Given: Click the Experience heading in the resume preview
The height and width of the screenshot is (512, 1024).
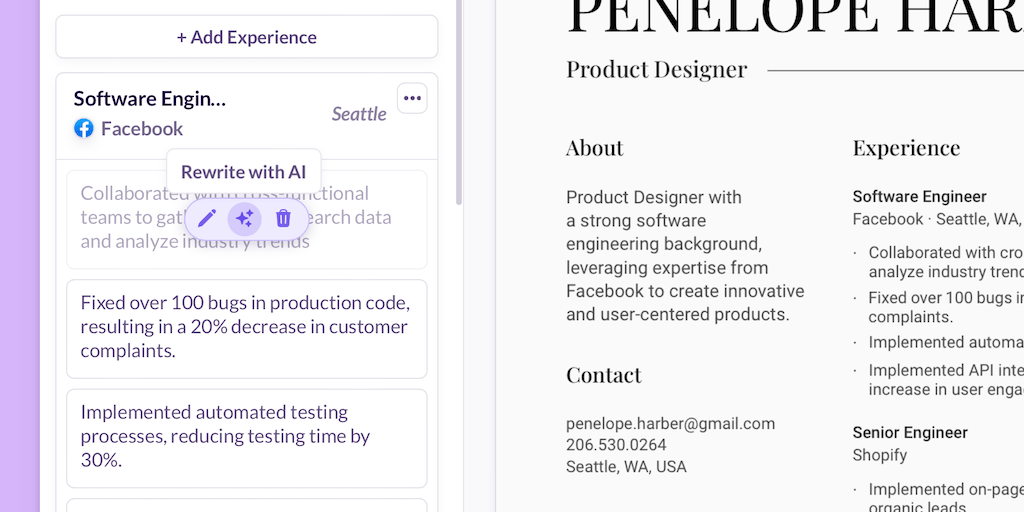Looking at the screenshot, I should point(906,148).
